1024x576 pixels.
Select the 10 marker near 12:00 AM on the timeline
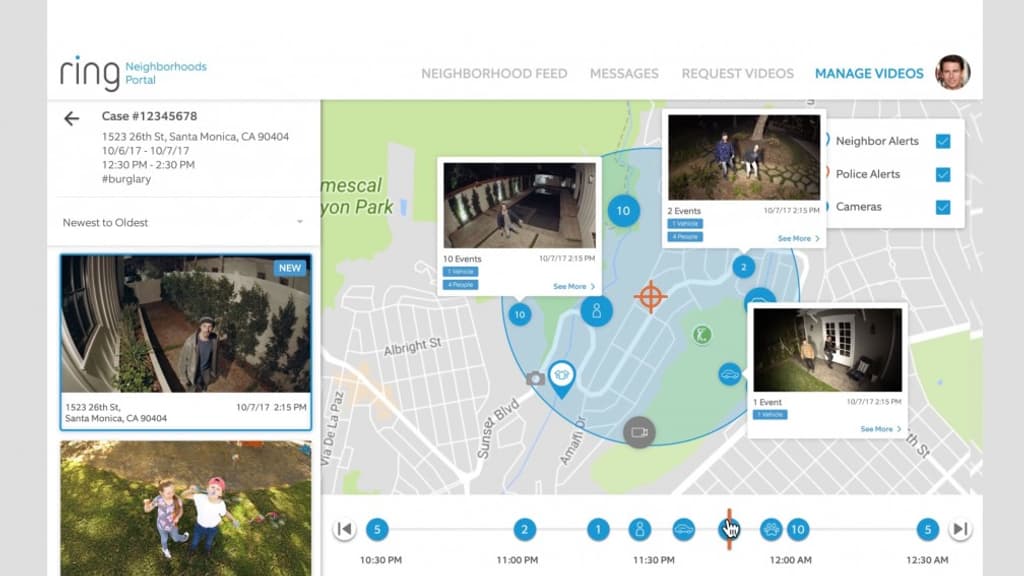pyautogui.click(x=797, y=529)
